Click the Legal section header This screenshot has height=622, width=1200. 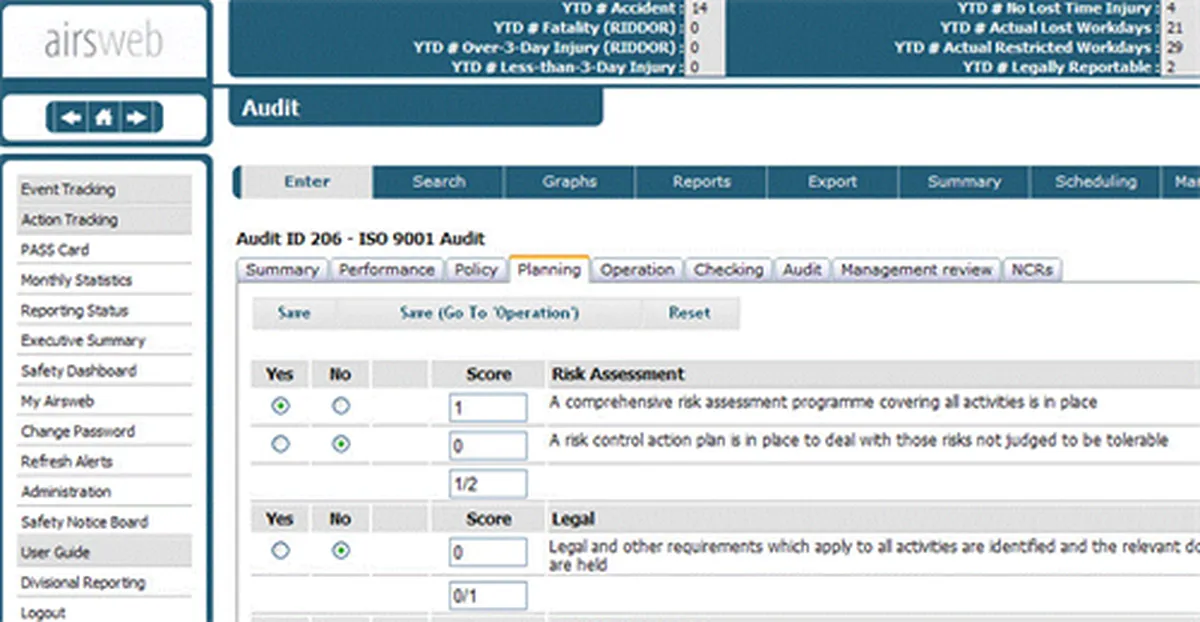coord(573,519)
